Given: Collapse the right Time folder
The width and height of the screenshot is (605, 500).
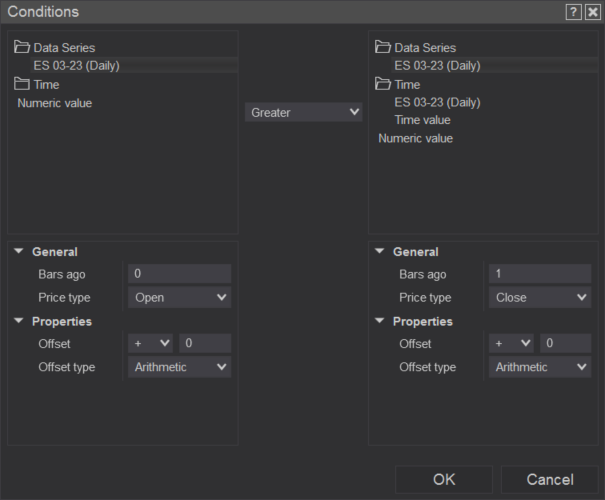Looking at the screenshot, I should pyautogui.click(x=382, y=84).
